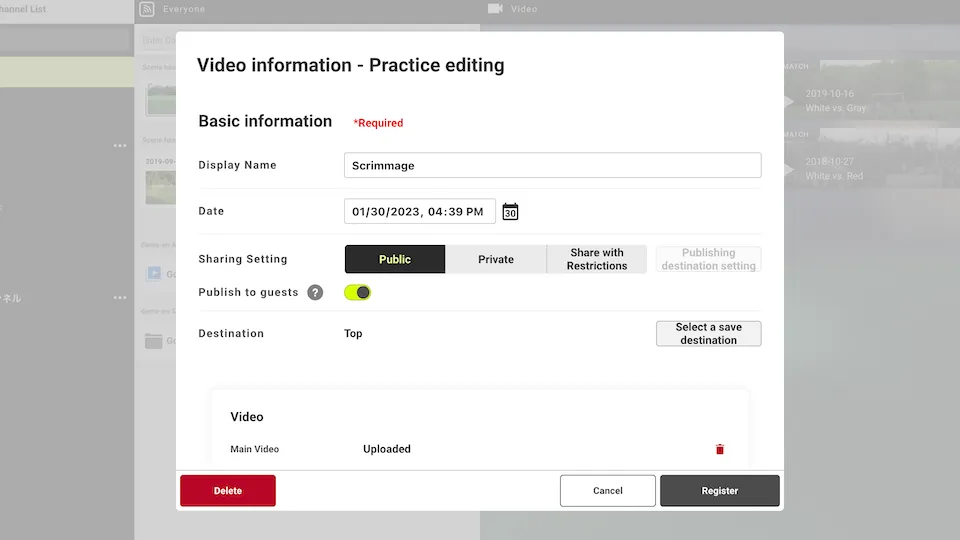Open the upper three-dots menu in sidebar
This screenshot has height=540, width=960.
pyautogui.click(x=120, y=146)
